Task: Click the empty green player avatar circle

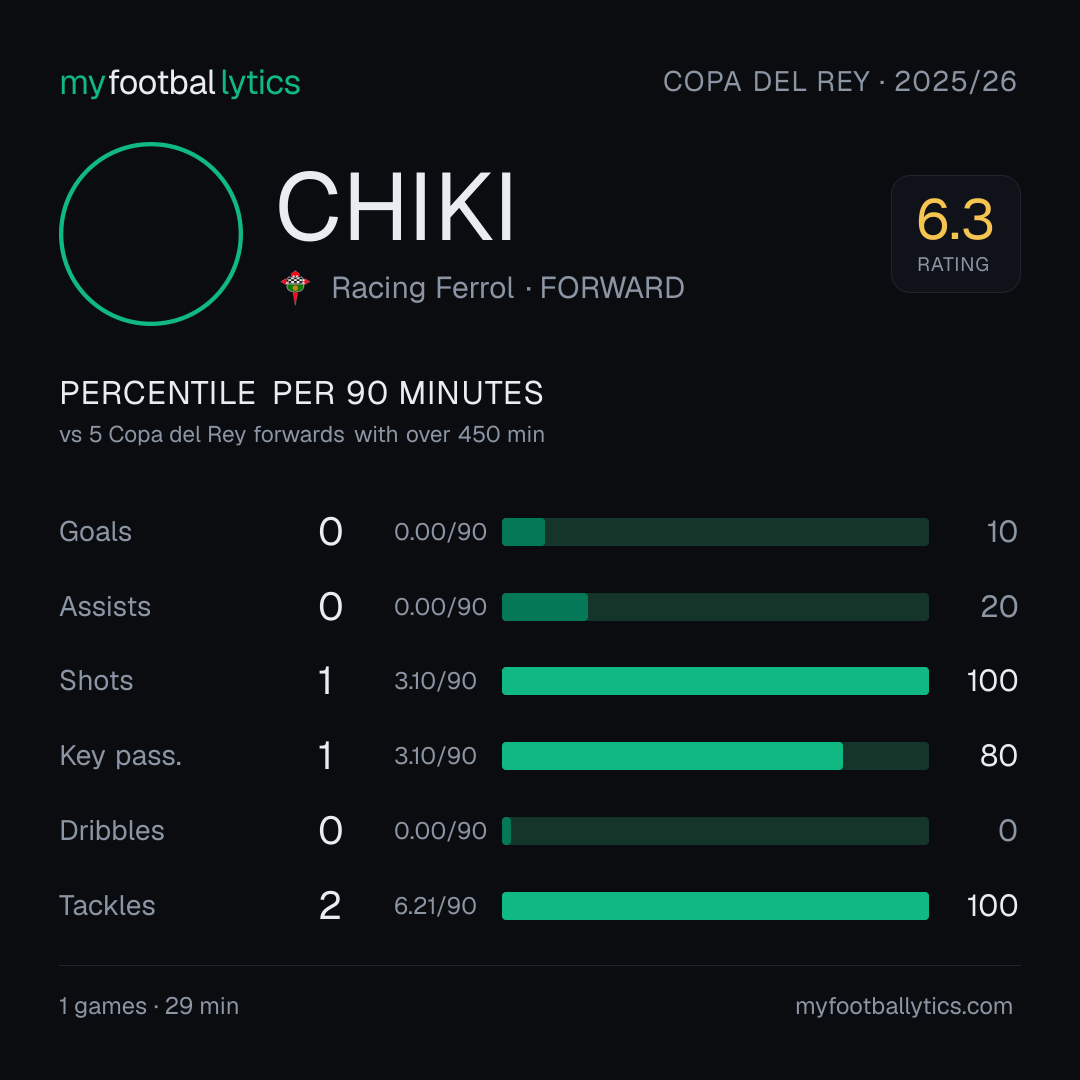Action: click(x=151, y=233)
